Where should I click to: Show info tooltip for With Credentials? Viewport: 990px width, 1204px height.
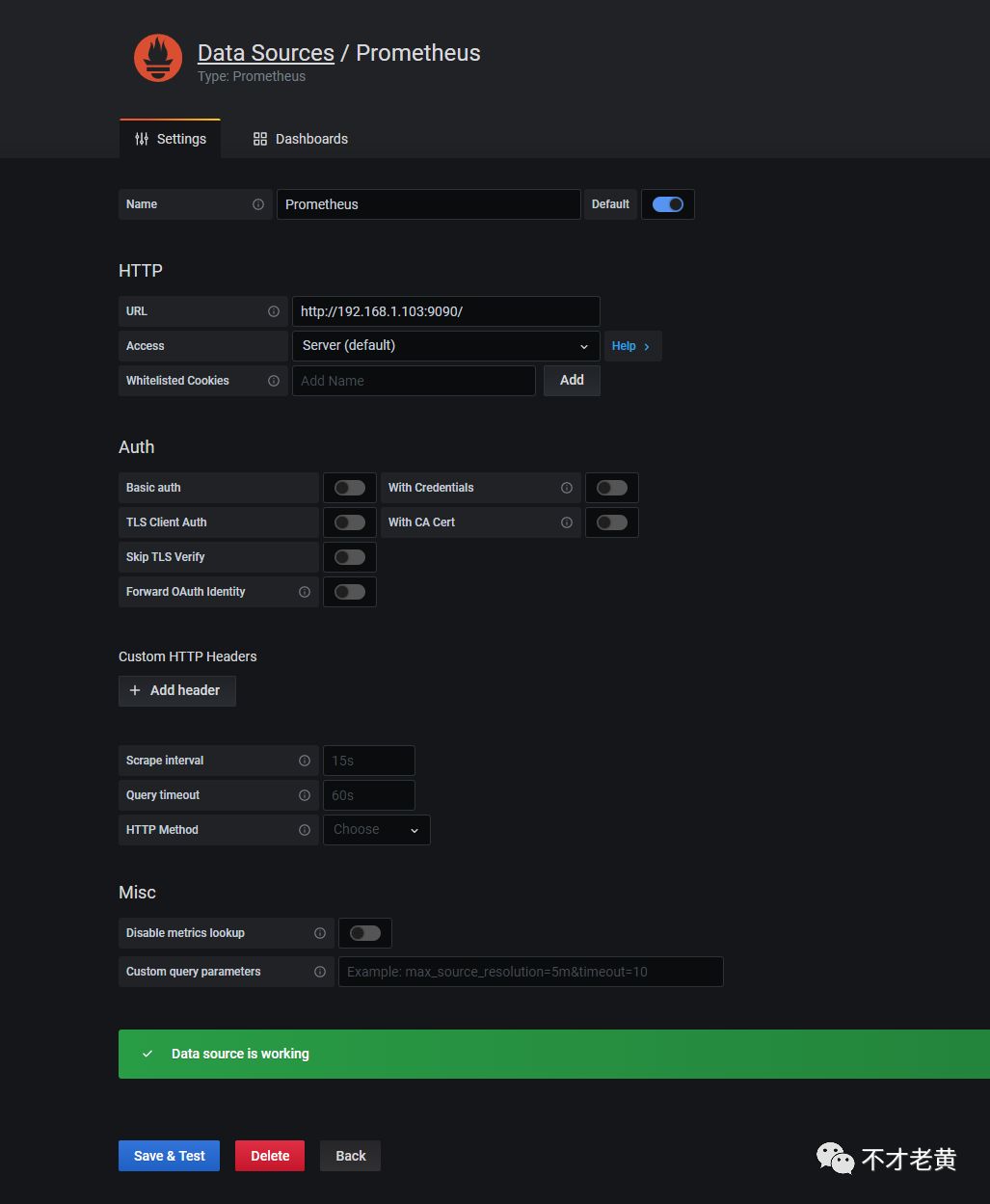567,488
